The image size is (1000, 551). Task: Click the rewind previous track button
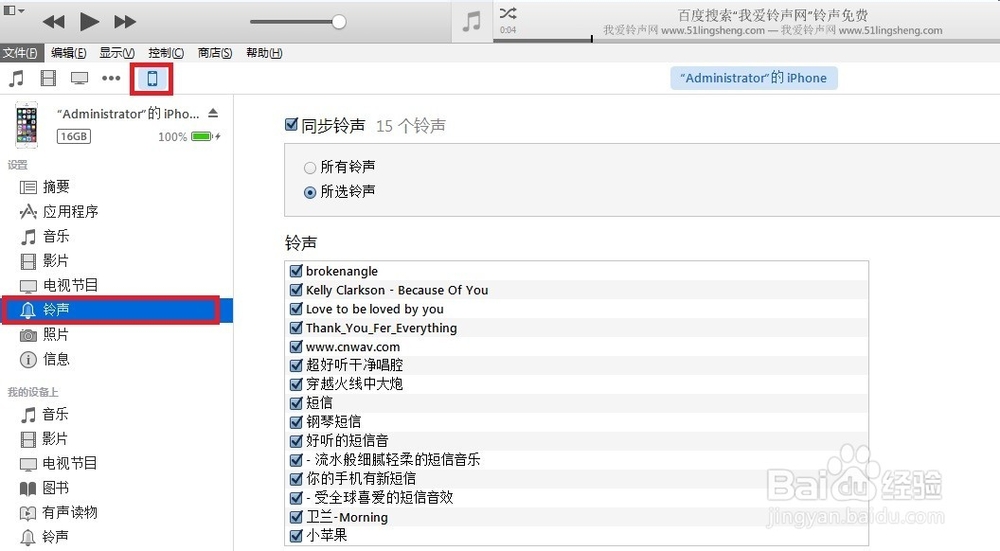(x=54, y=22)
